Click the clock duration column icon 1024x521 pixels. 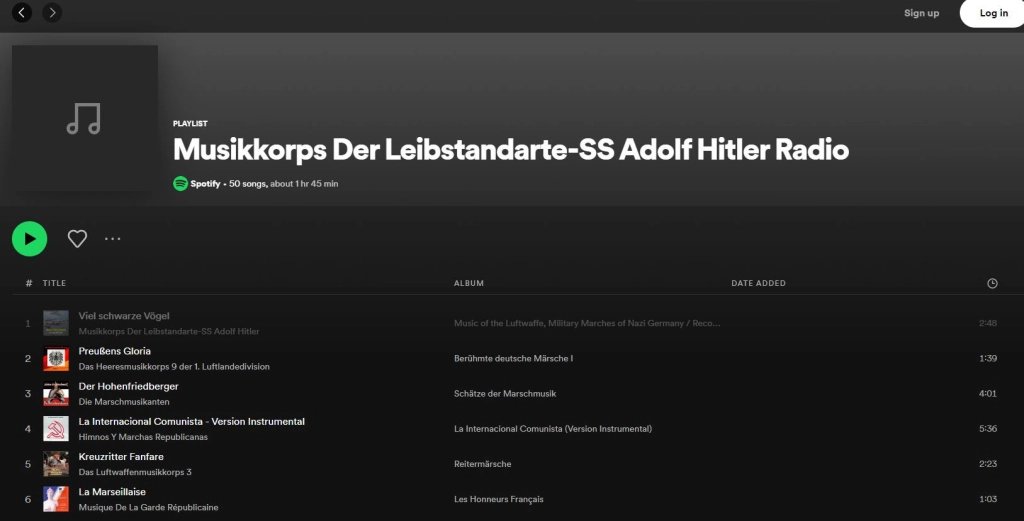click(x=992, y=283)
